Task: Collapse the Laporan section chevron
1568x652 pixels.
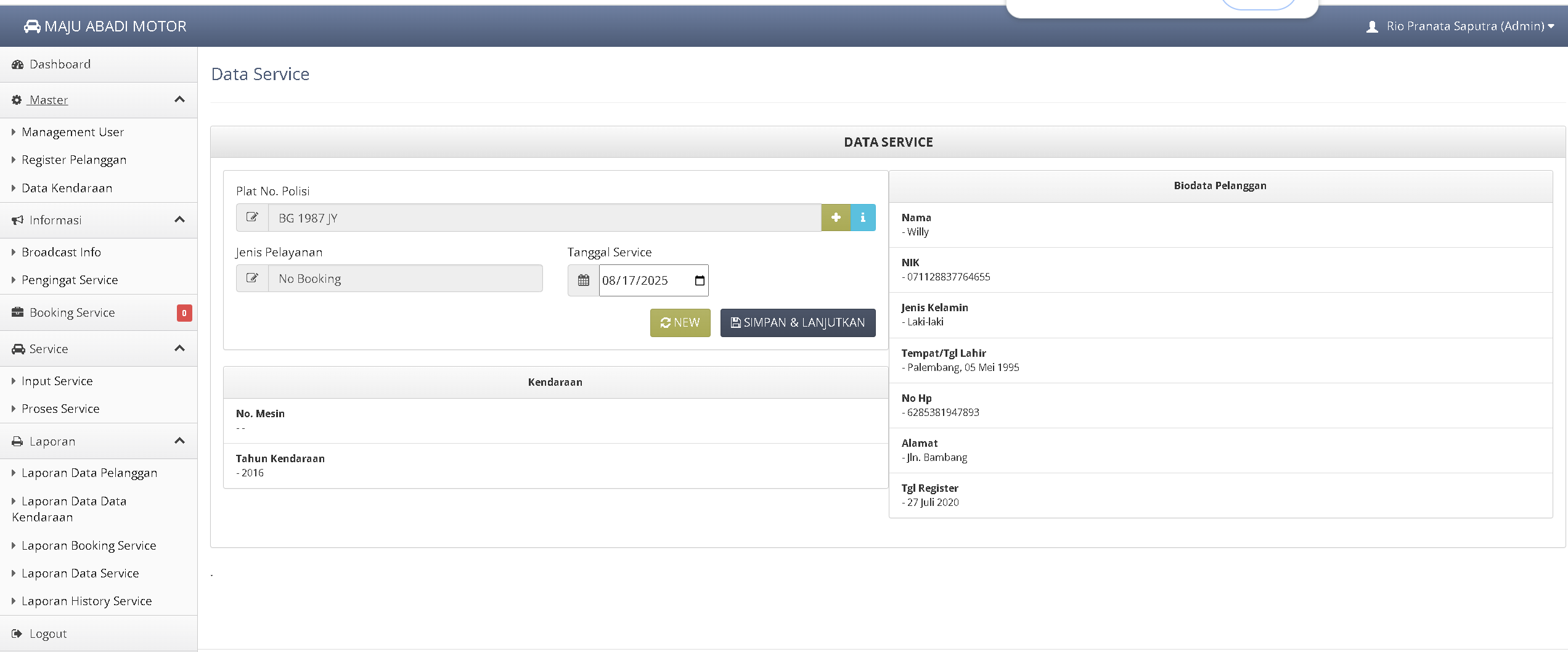Action: pos(179,441)
